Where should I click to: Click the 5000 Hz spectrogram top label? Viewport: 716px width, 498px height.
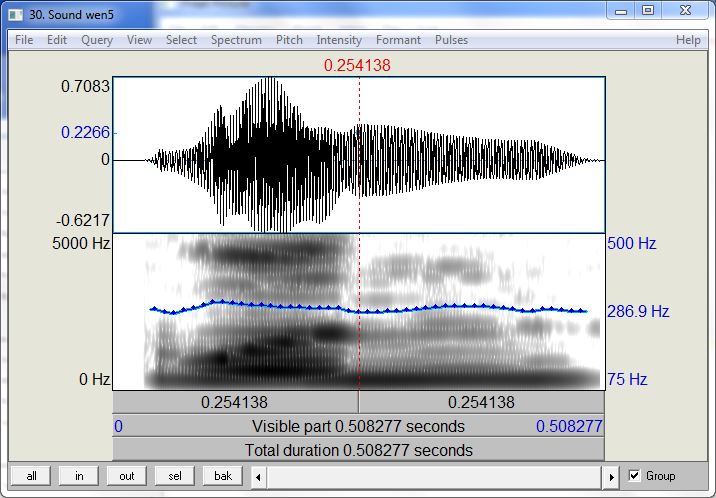click(81, 243)
